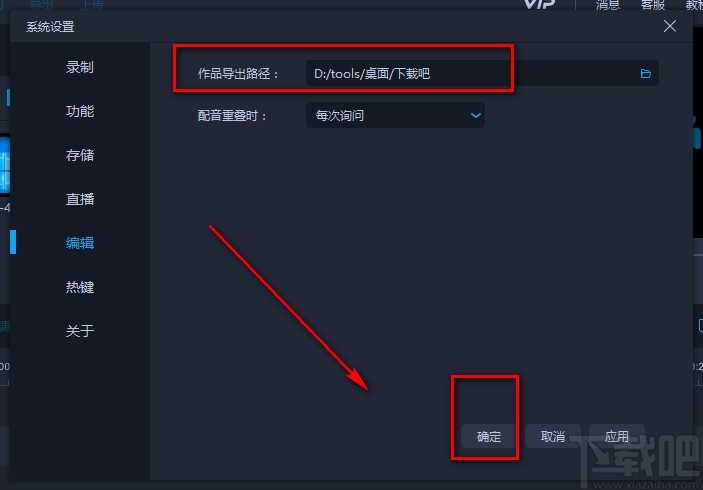Viewport: 703px width, 490px height.
Task: Go to the 热键 settings tab
Action: 80,287
